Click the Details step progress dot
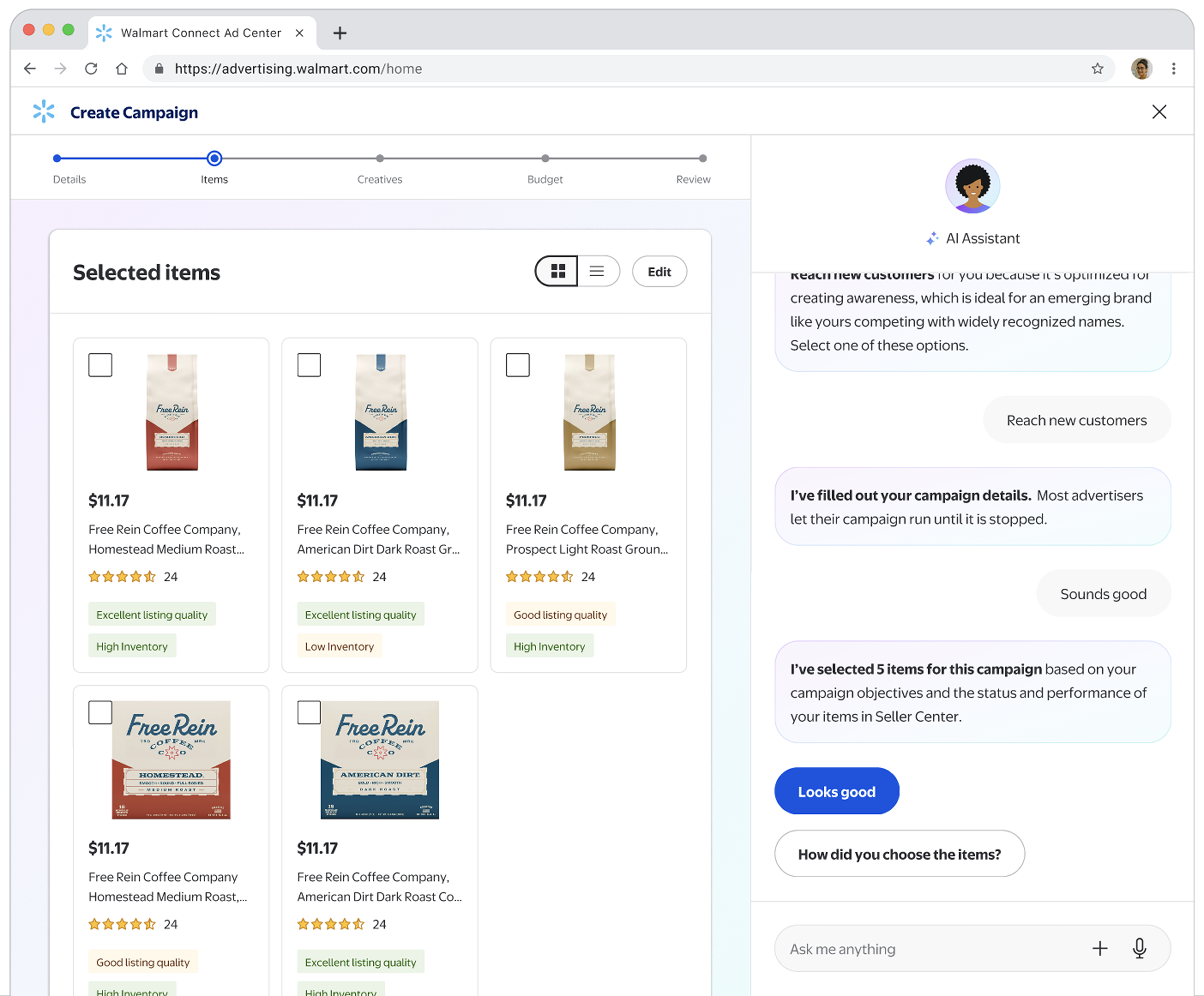 click(57, 158)
